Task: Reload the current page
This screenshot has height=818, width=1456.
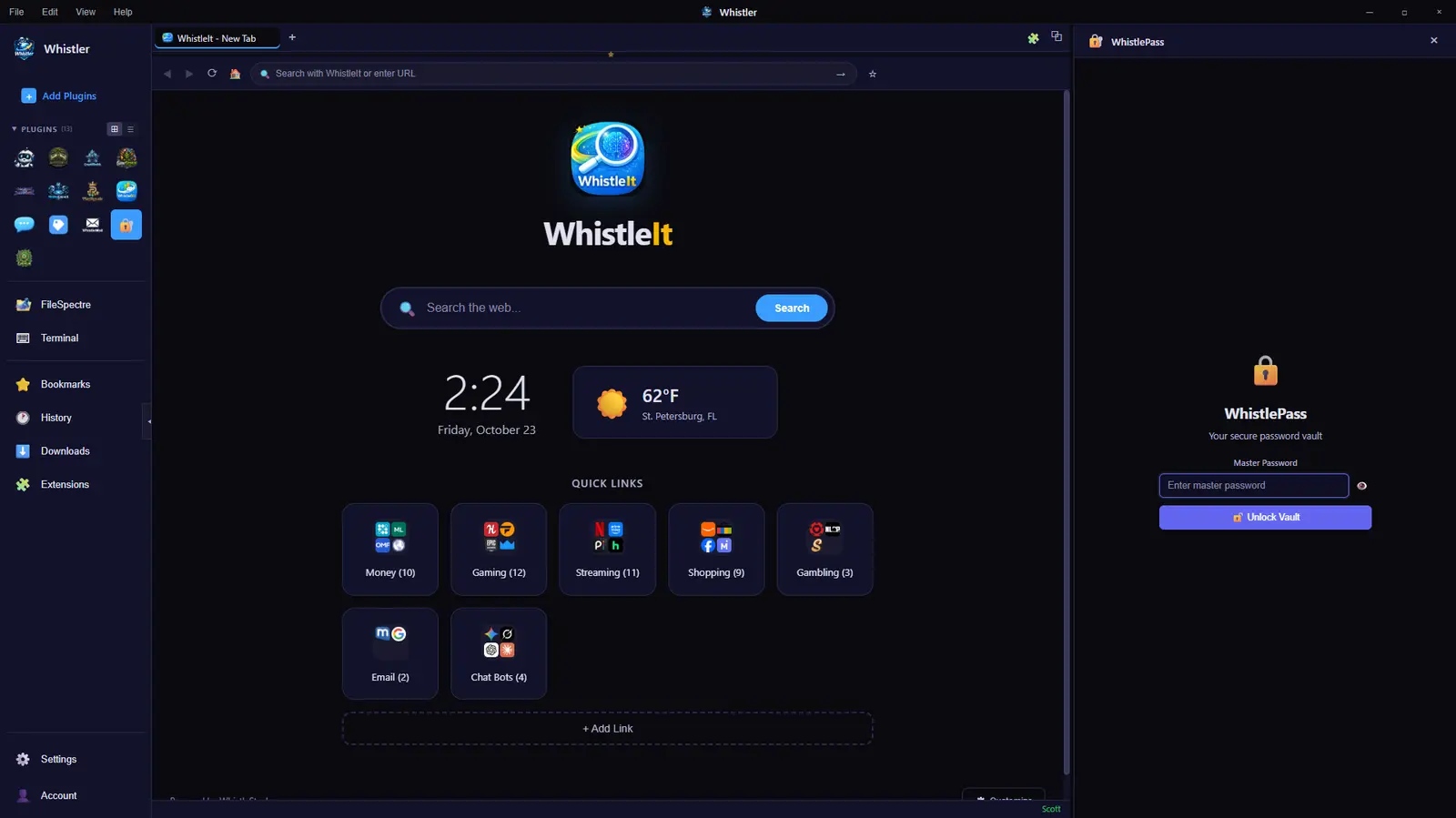Action: (x=212, y=74)
